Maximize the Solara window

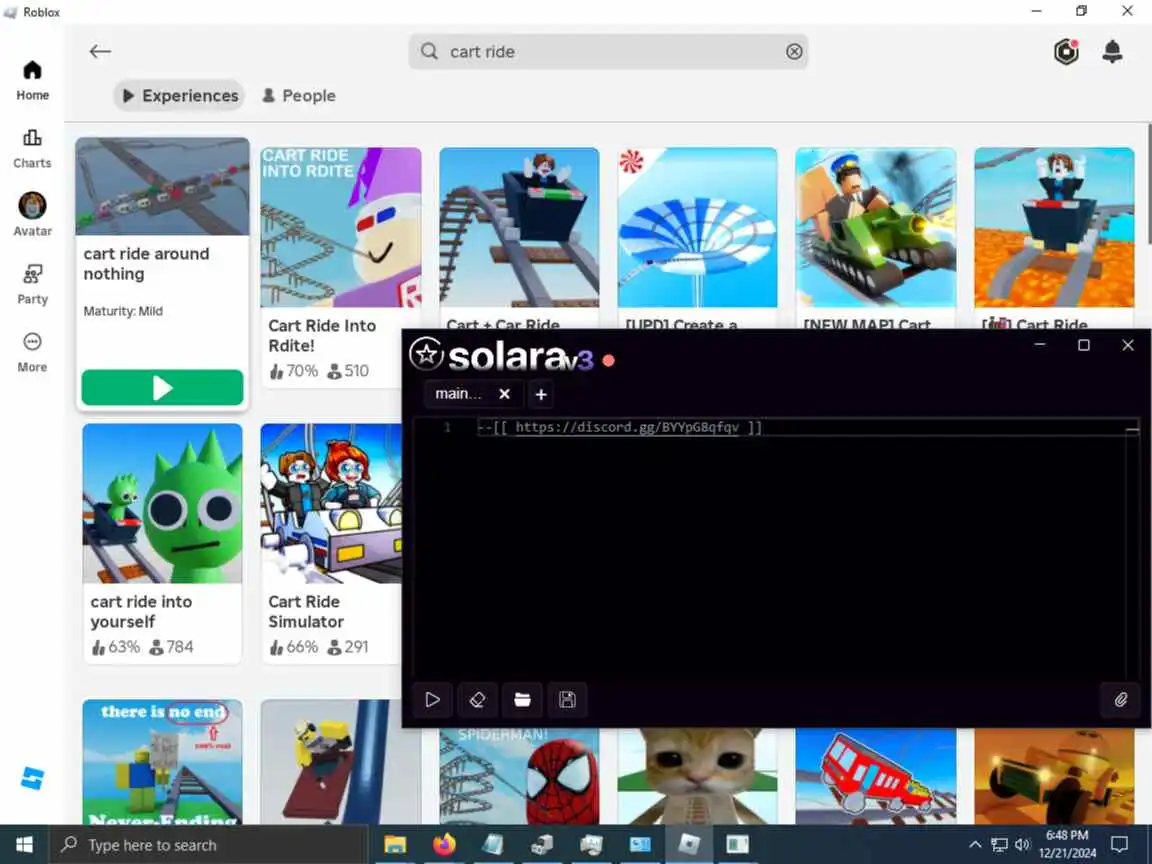[x=1084, y=345]
